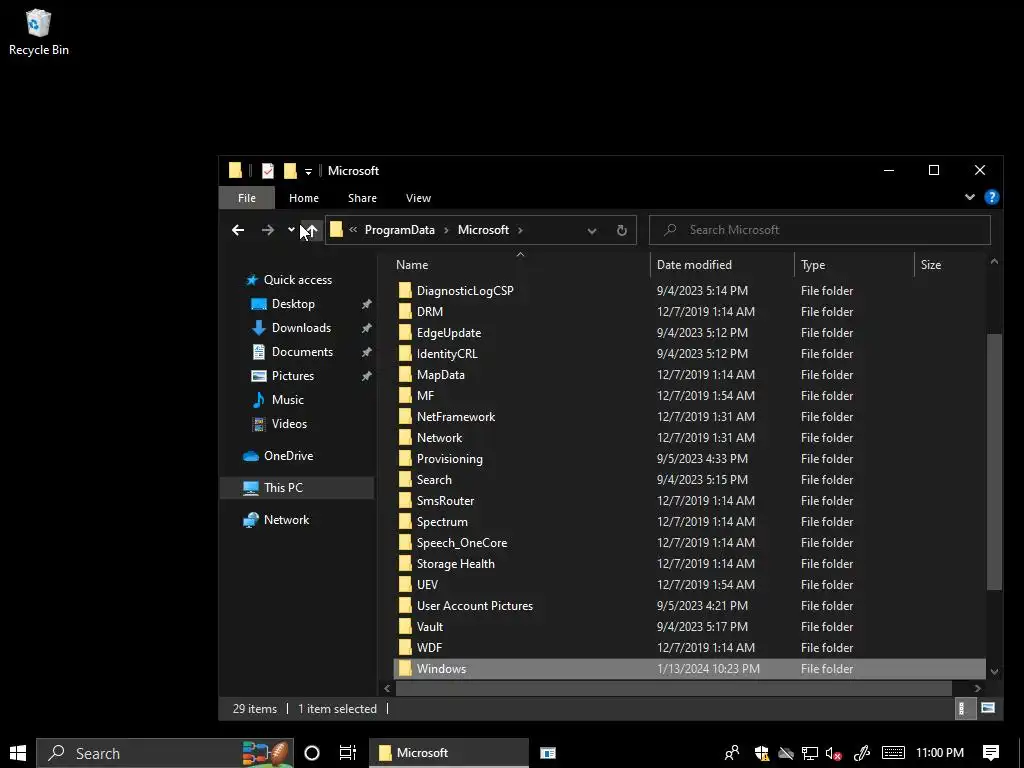Click the New folder quick access icon
The image size is (1024, 768).
coord(290,170)
